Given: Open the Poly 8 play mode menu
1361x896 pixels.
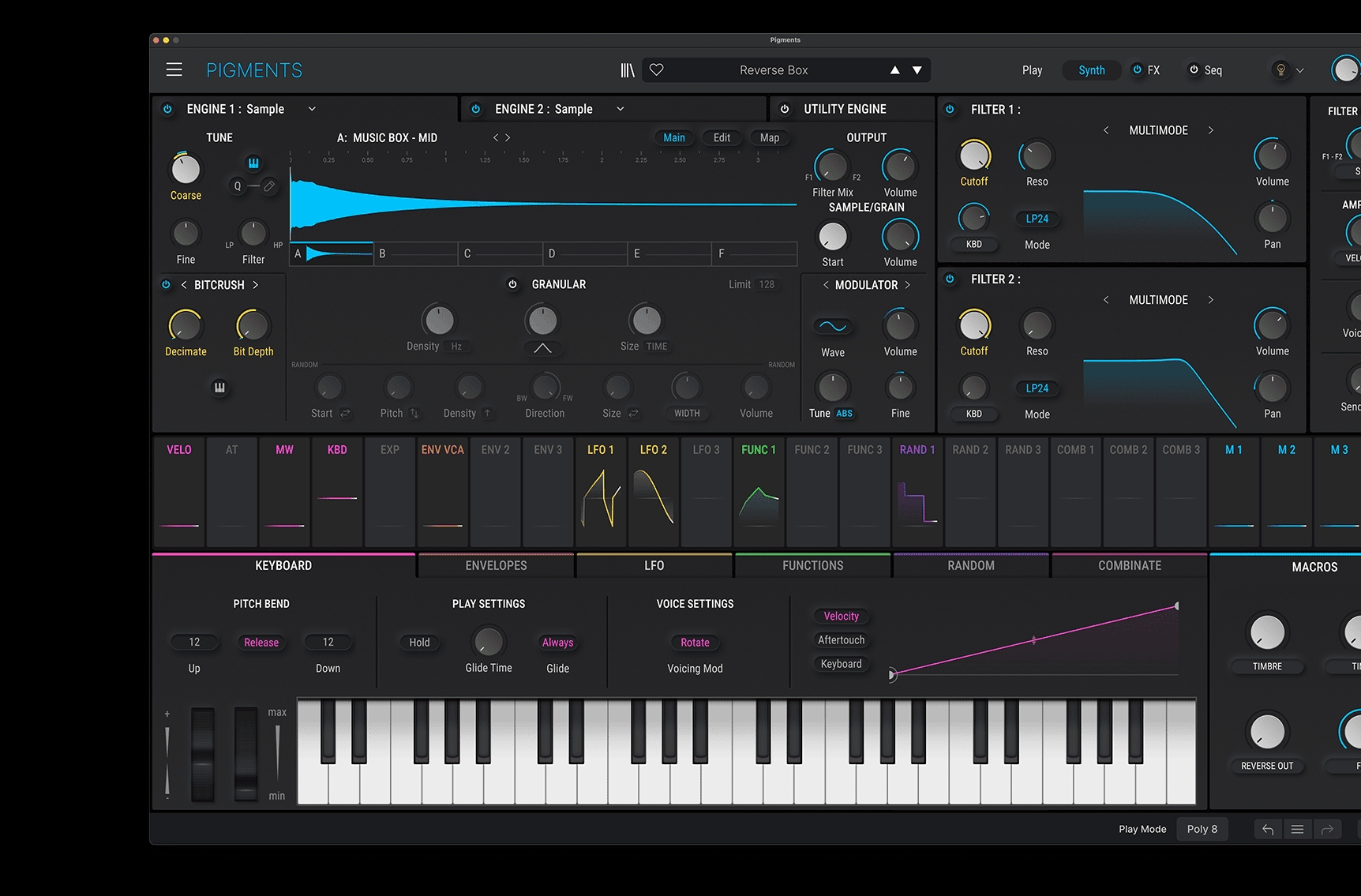Looking at the screenshot, I should pyautogui.click(x=1202, y=829).
